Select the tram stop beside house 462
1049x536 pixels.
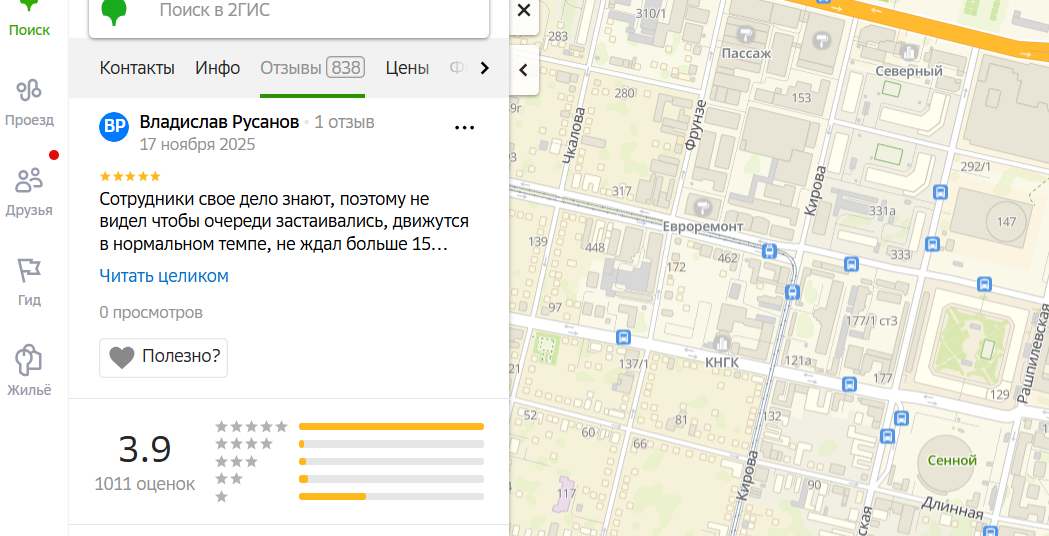770,251
